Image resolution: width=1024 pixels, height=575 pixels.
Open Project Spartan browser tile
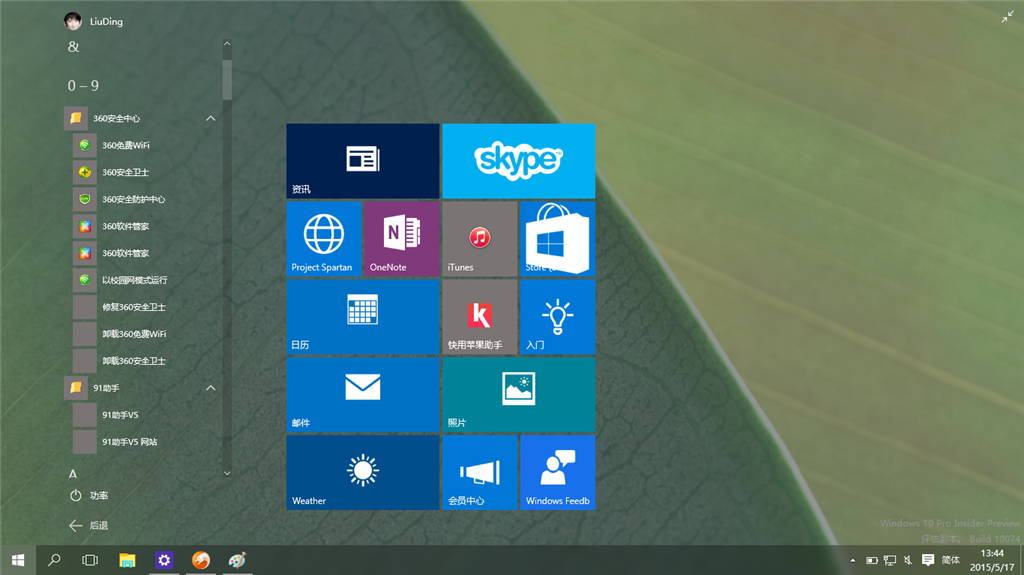[324, 238]
